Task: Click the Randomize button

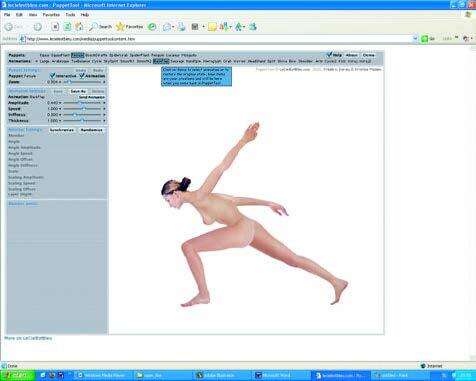Action: point(91,130)
